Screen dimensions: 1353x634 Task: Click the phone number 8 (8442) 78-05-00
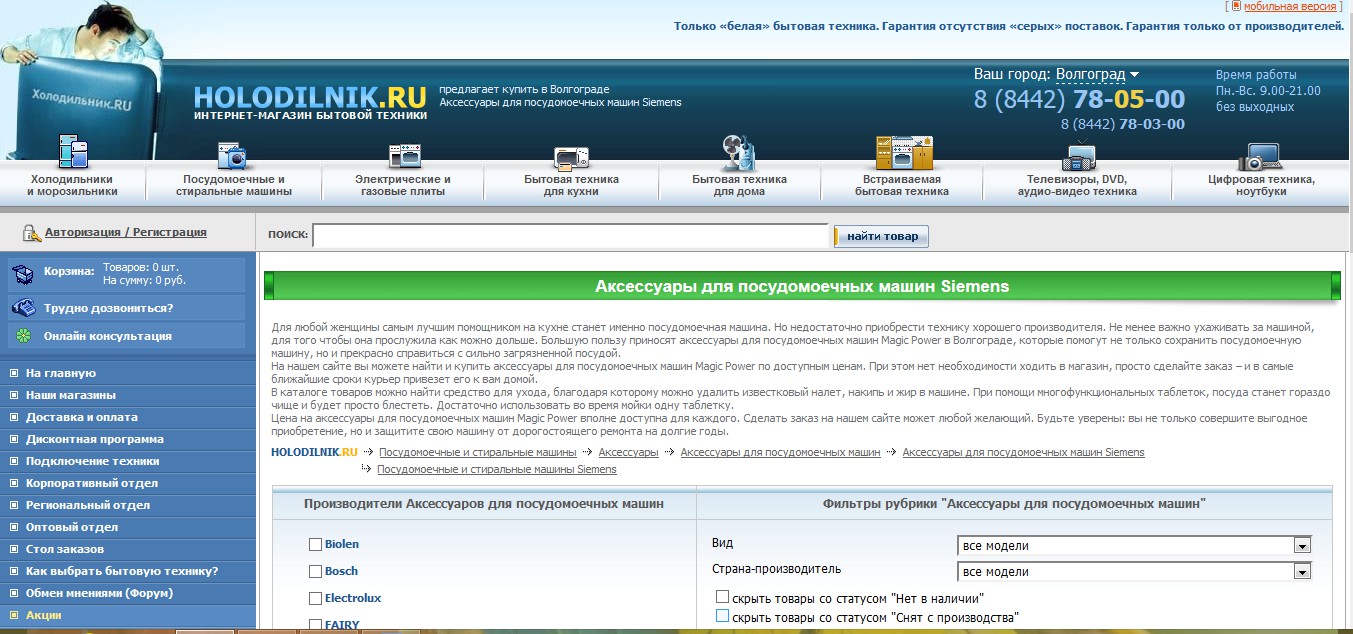(1079, 100)
